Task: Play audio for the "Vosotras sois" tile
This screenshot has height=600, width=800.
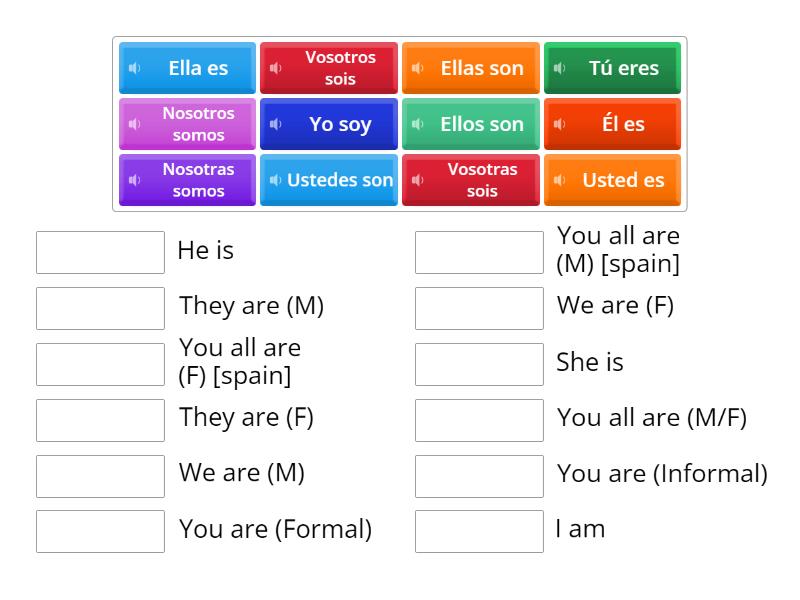Action: pyautogui.click(x=417, y=180)
